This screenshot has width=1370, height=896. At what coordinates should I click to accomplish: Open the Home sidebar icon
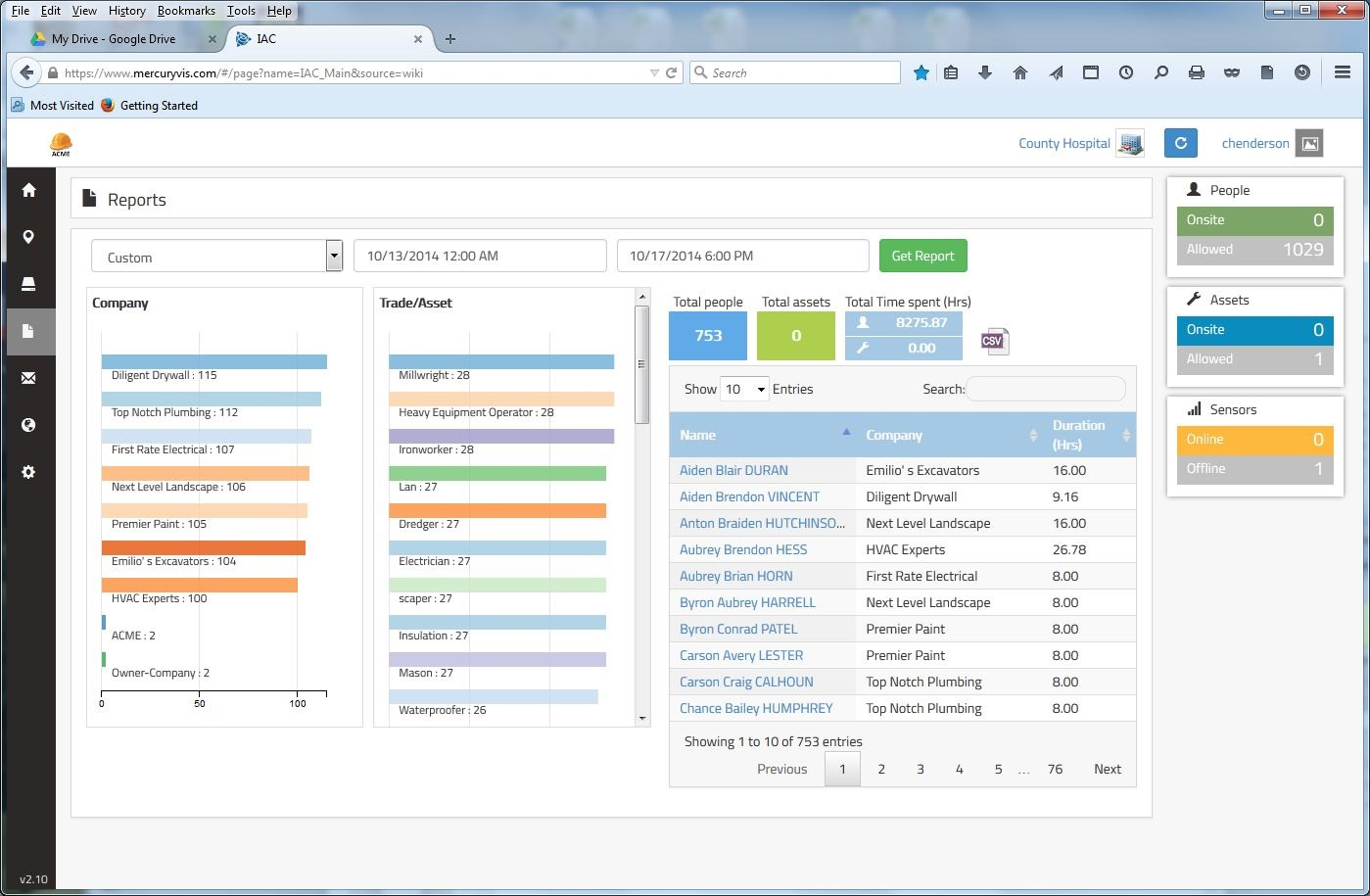tap(28, 190)
